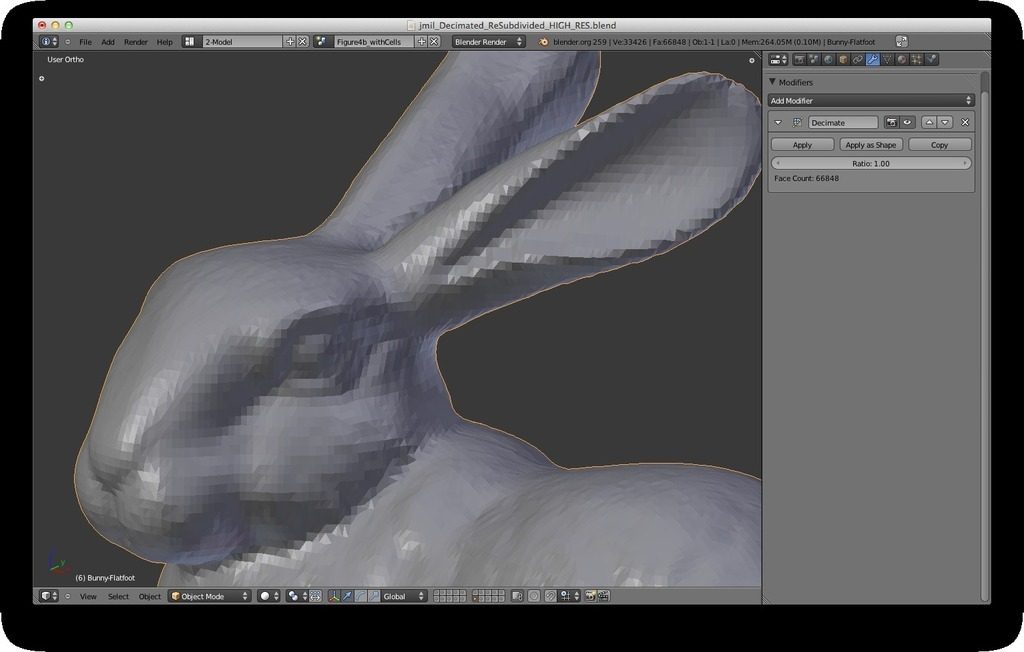Open the Object Mode selector

[x=209, y=596]
